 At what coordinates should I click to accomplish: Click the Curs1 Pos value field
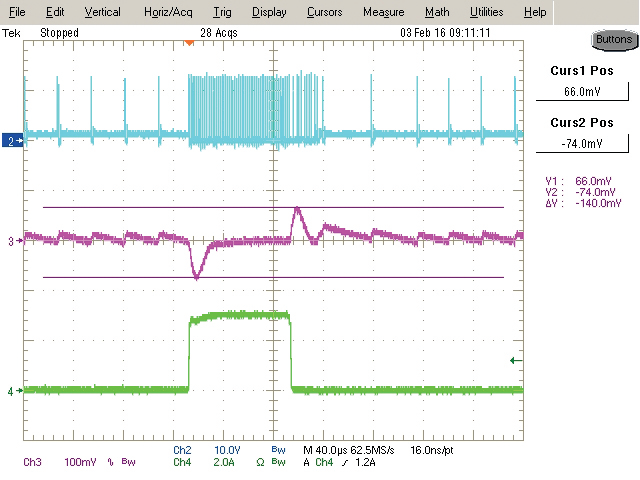(583, 91)
